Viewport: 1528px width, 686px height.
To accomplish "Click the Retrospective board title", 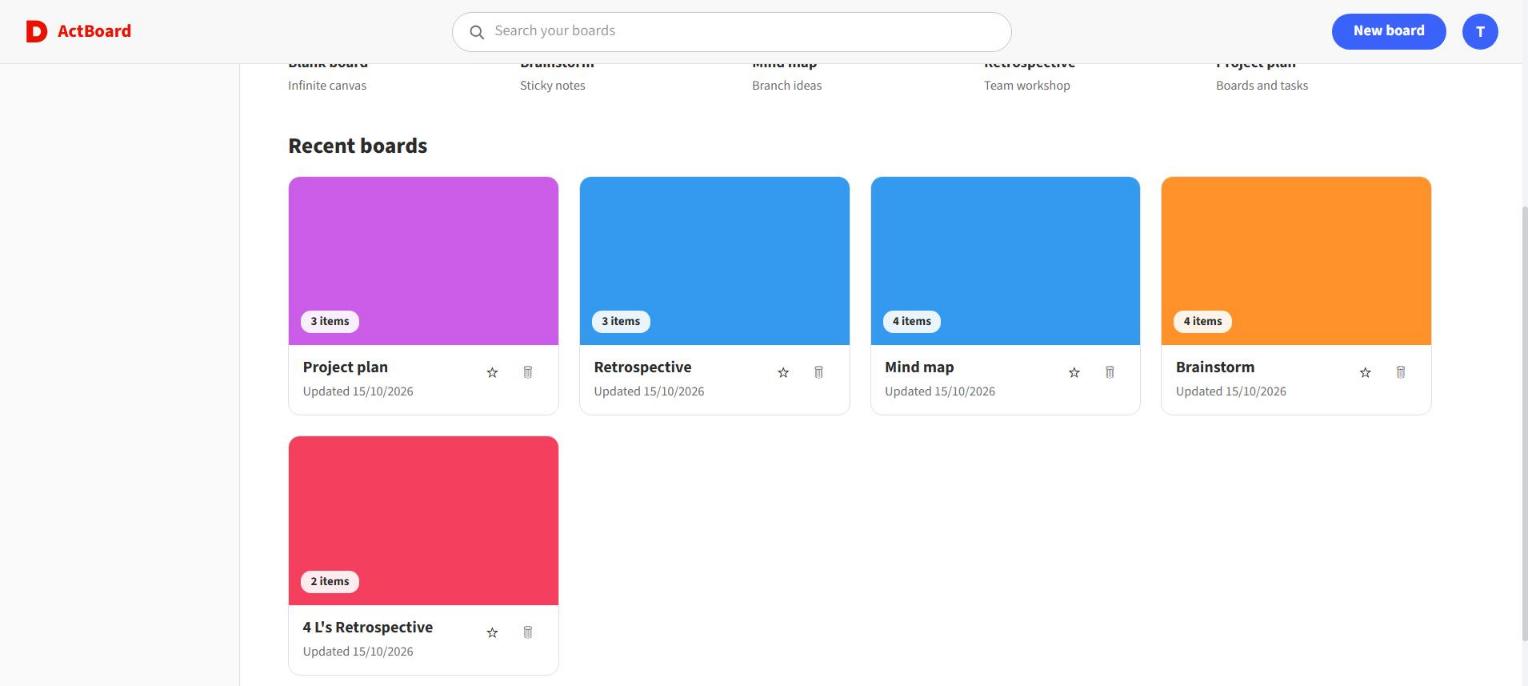I will point(642,367).
